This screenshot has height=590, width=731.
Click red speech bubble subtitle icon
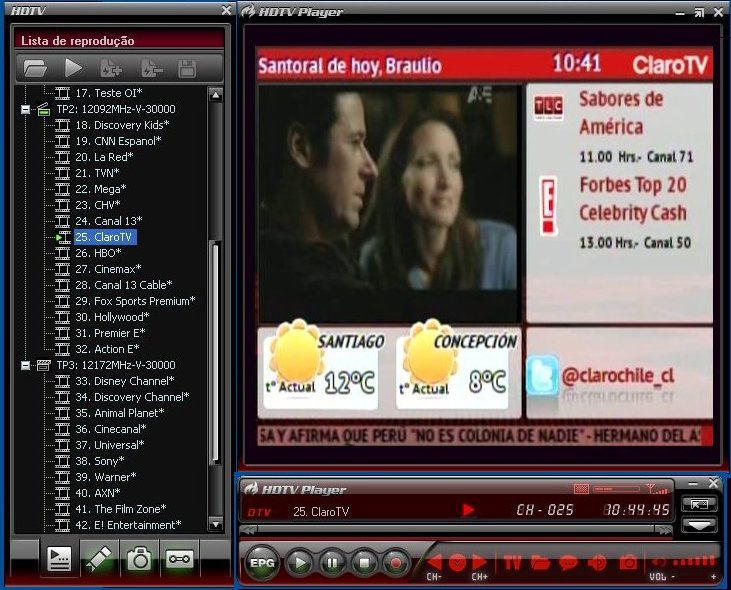[568, 563]
